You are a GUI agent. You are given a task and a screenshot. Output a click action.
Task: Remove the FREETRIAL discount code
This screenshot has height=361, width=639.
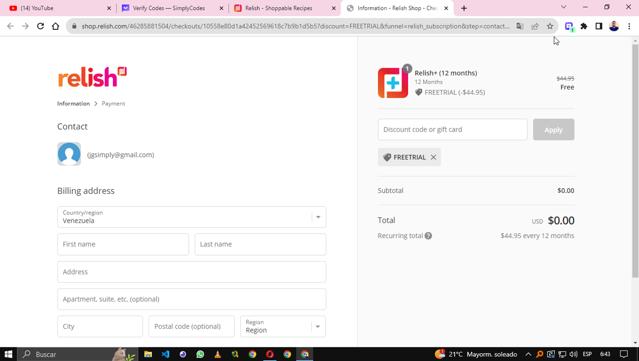(x=433, y=157)
